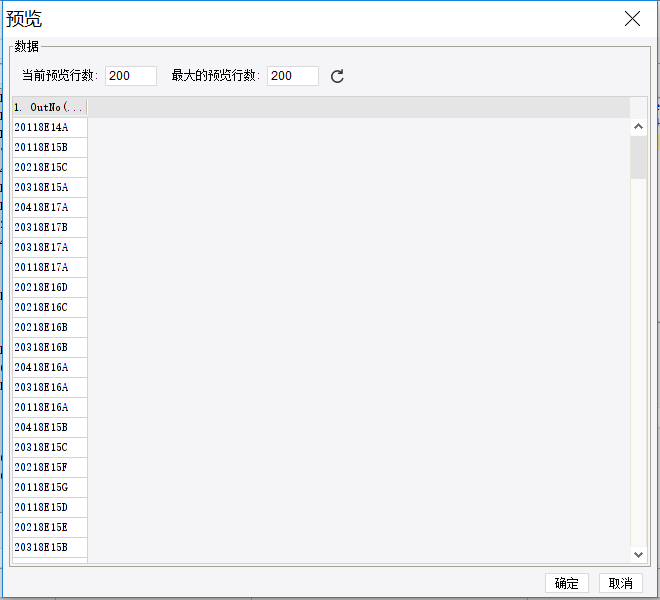Click the vertical scrollbar thumb
660x600 pixels.
pyautogui.click(x=638, y=157)
